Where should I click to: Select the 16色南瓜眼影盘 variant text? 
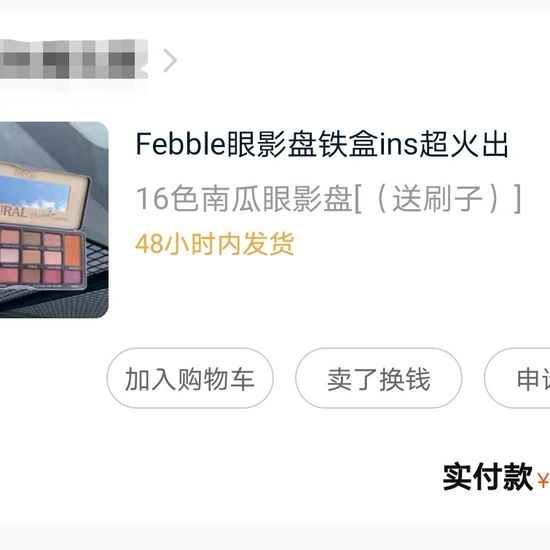tap(244, 199)
